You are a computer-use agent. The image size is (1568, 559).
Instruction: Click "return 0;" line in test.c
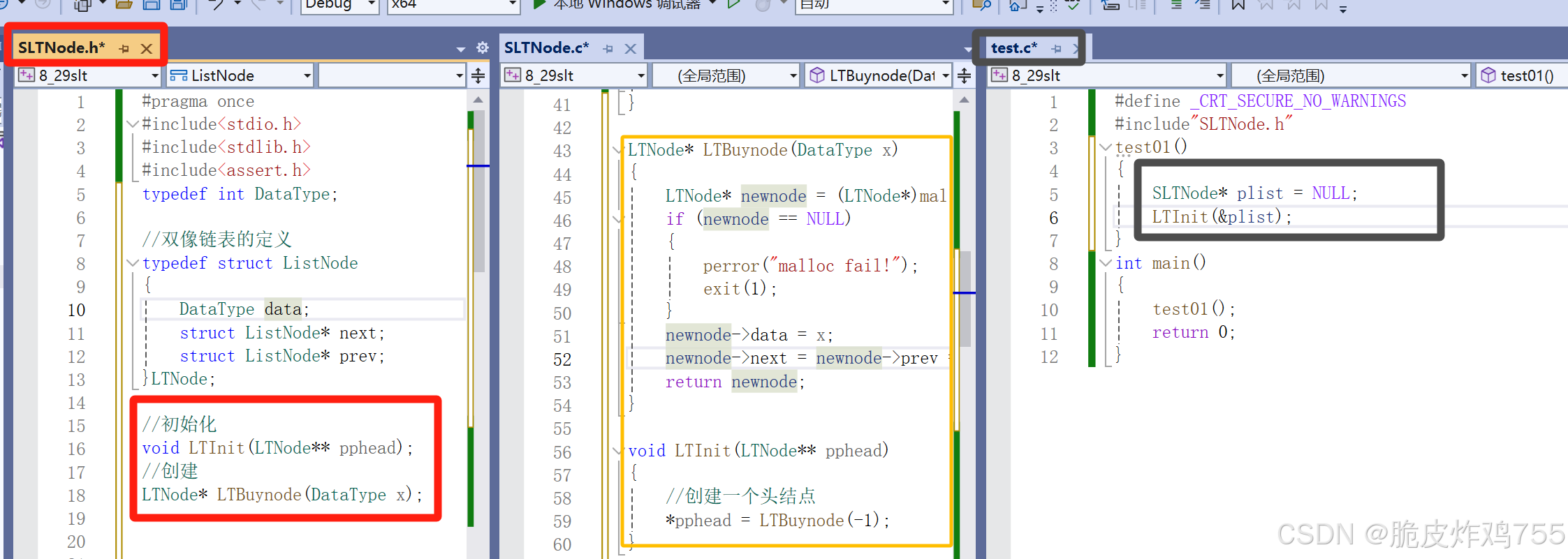coord(1194,332)
